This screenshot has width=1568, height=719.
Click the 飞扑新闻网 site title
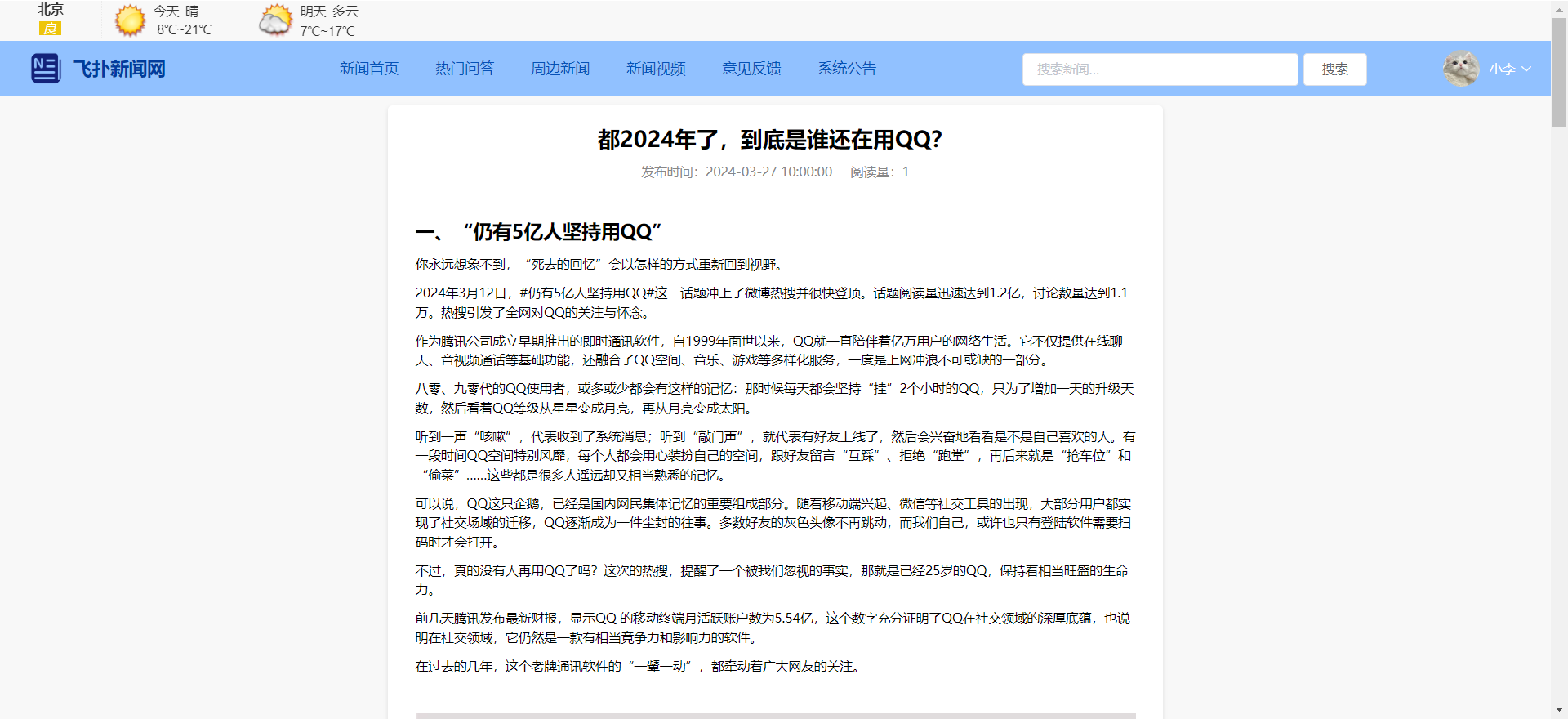click(119, 69)
